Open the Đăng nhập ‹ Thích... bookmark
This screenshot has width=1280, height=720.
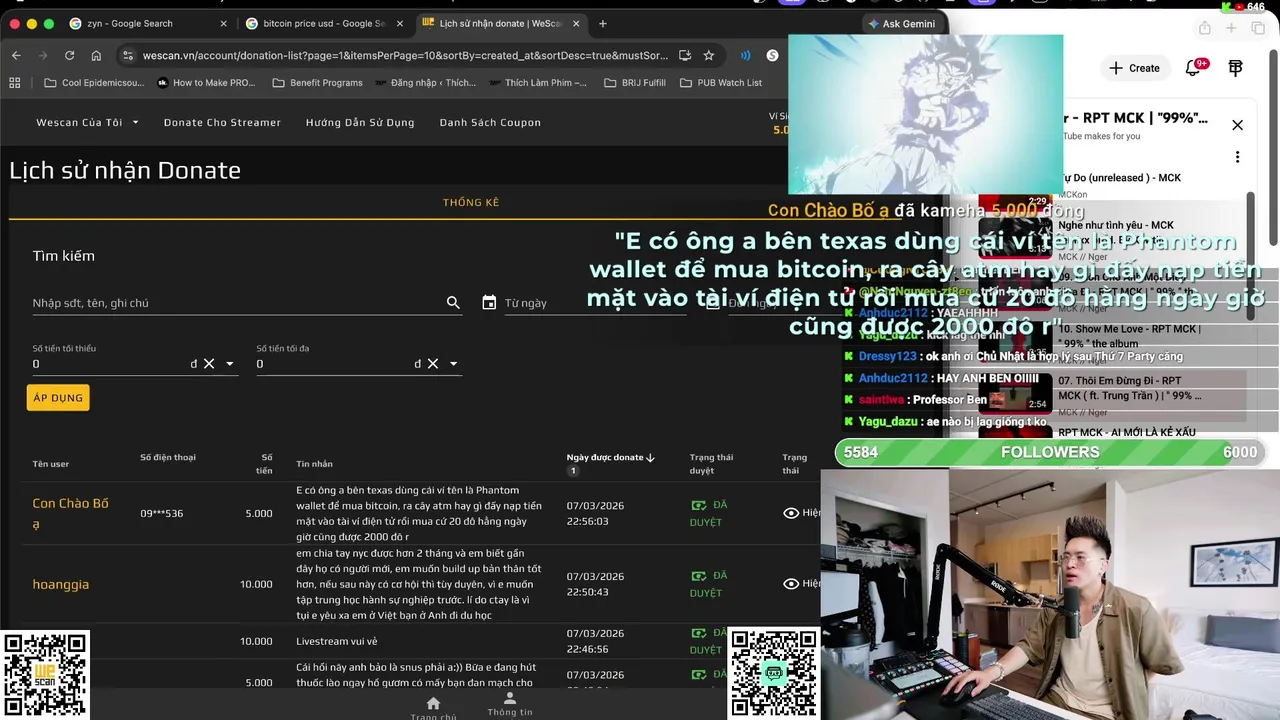coord(426,83)
